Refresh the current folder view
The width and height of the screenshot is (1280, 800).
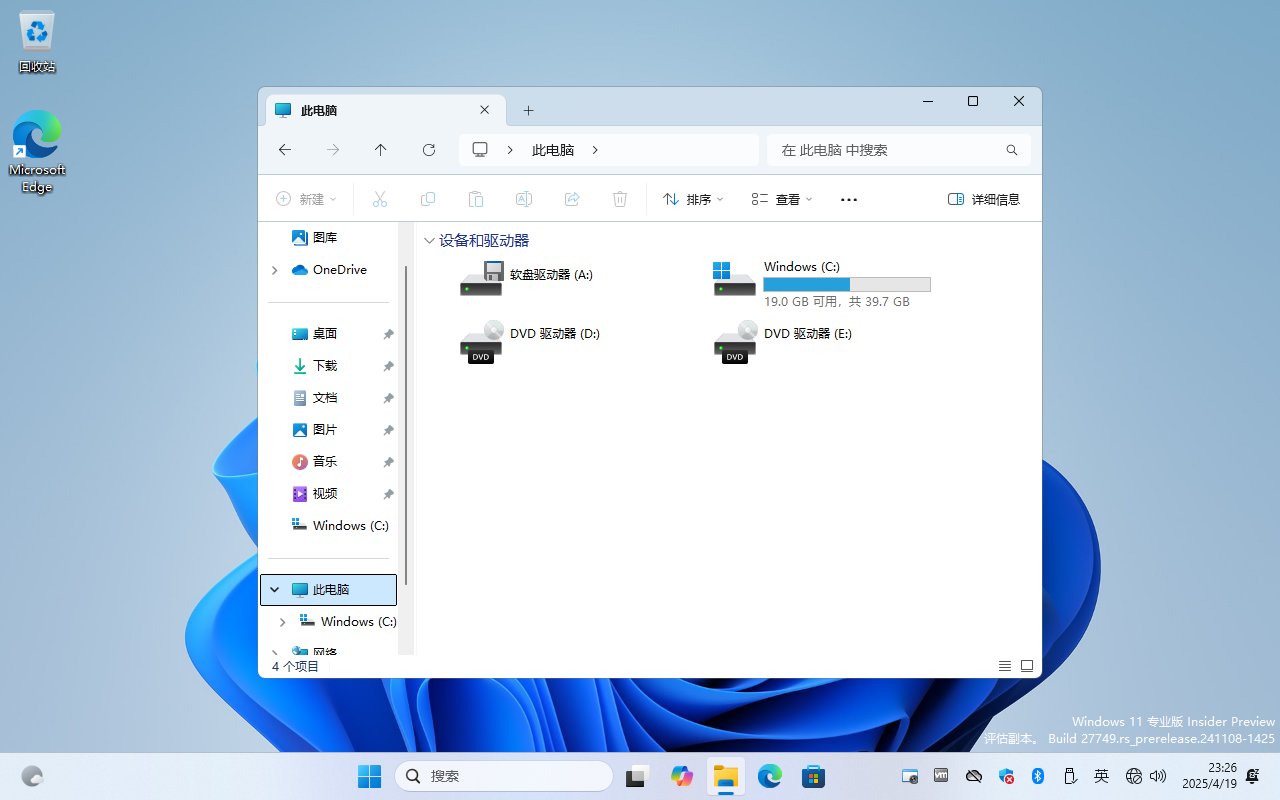[x=429, y=150]
